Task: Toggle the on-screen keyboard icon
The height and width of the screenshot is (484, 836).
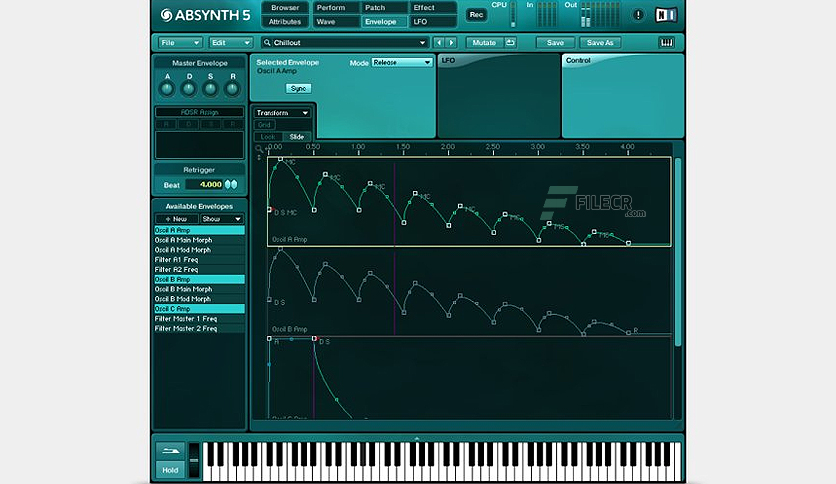Action: (666, 43)
